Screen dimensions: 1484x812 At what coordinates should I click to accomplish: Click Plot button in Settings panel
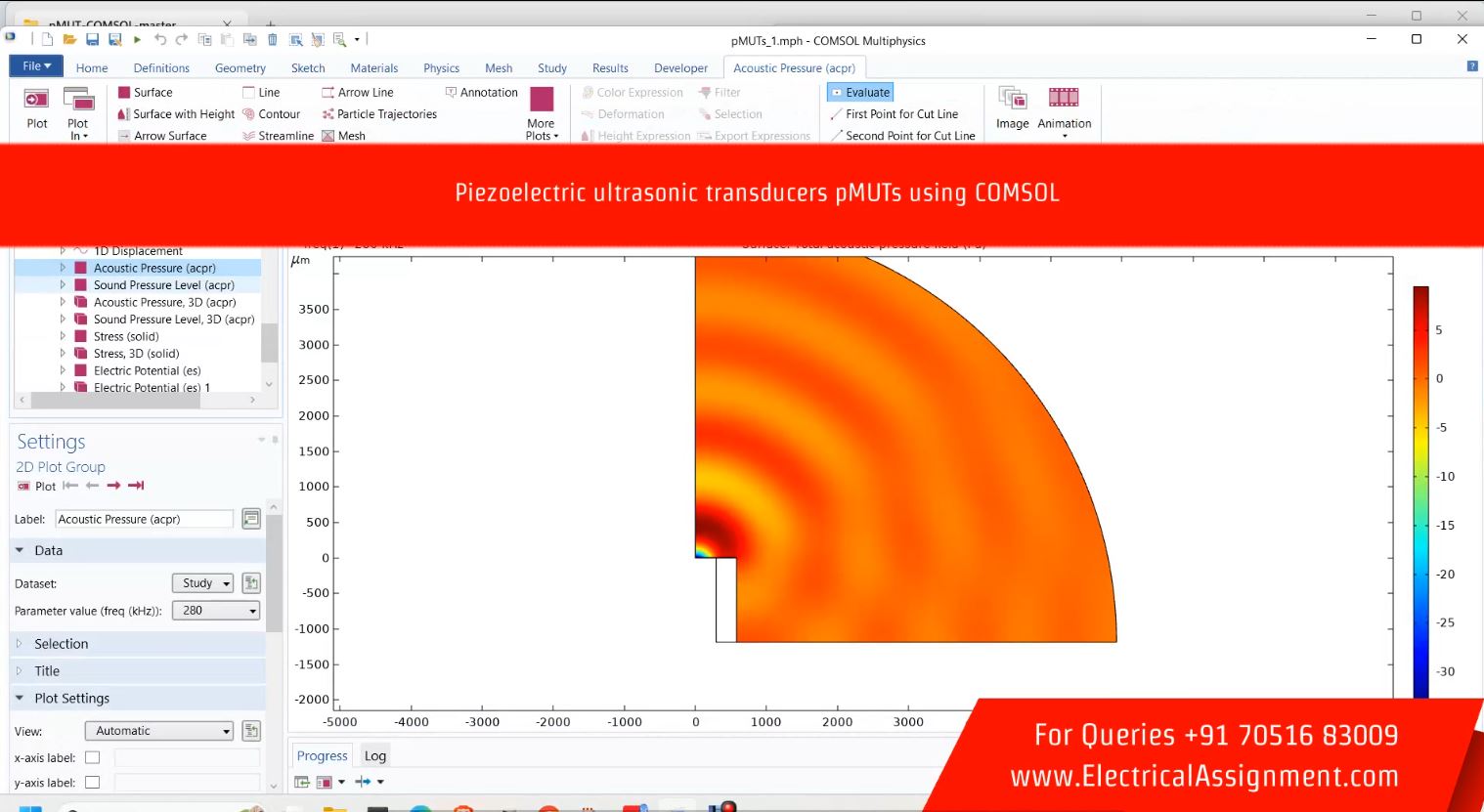pos(37,486)
